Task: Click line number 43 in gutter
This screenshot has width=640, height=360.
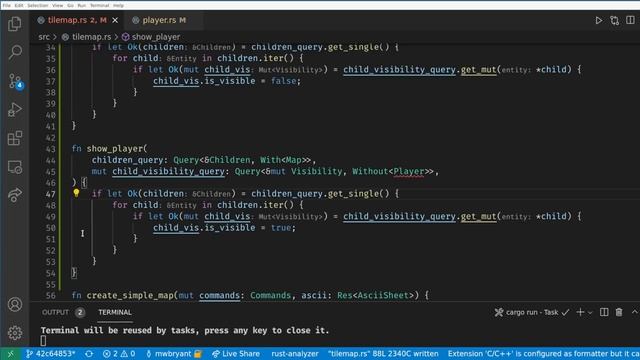Action: click(x=51, y=149)
